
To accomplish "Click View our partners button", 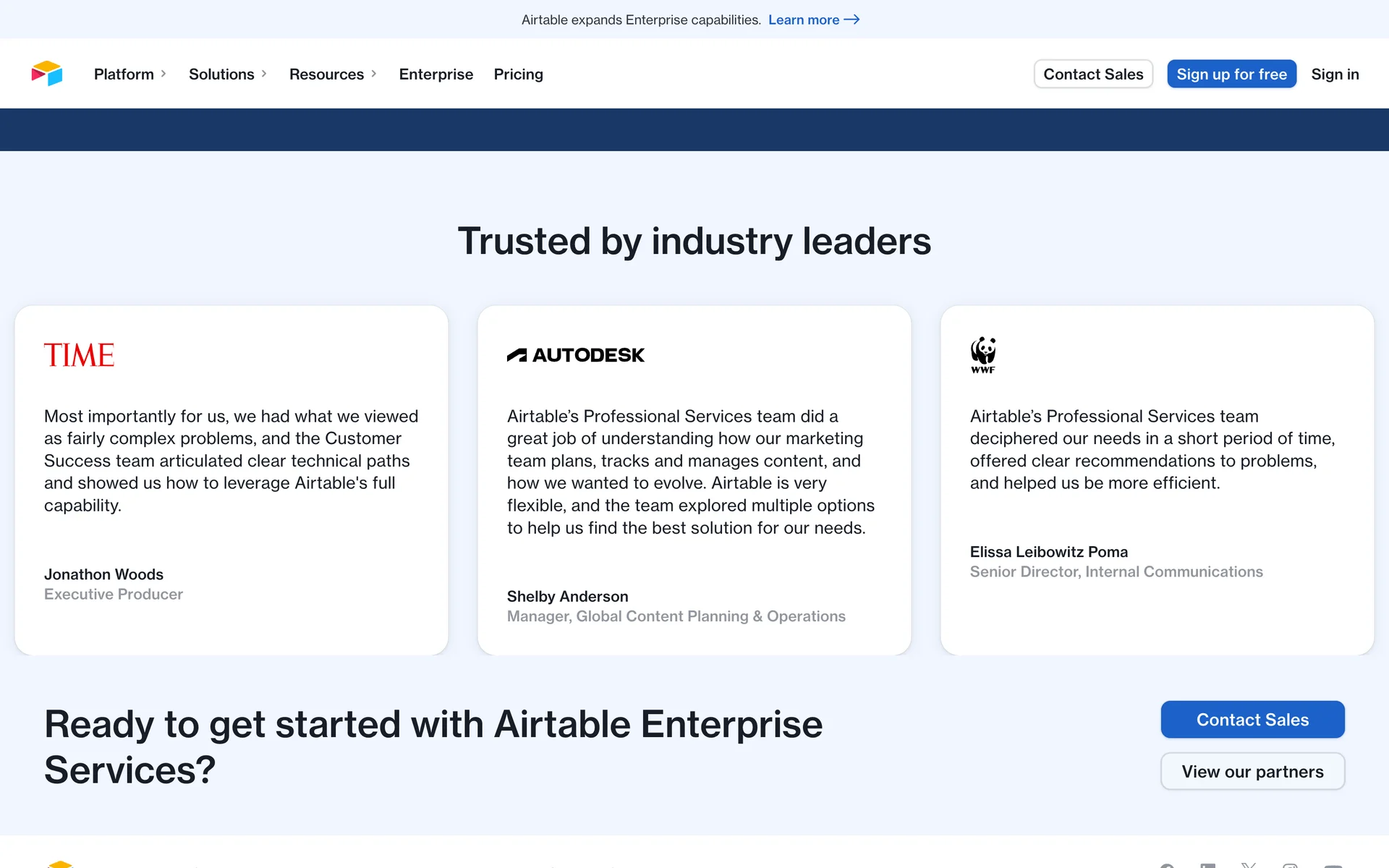I will [1252, 772].
